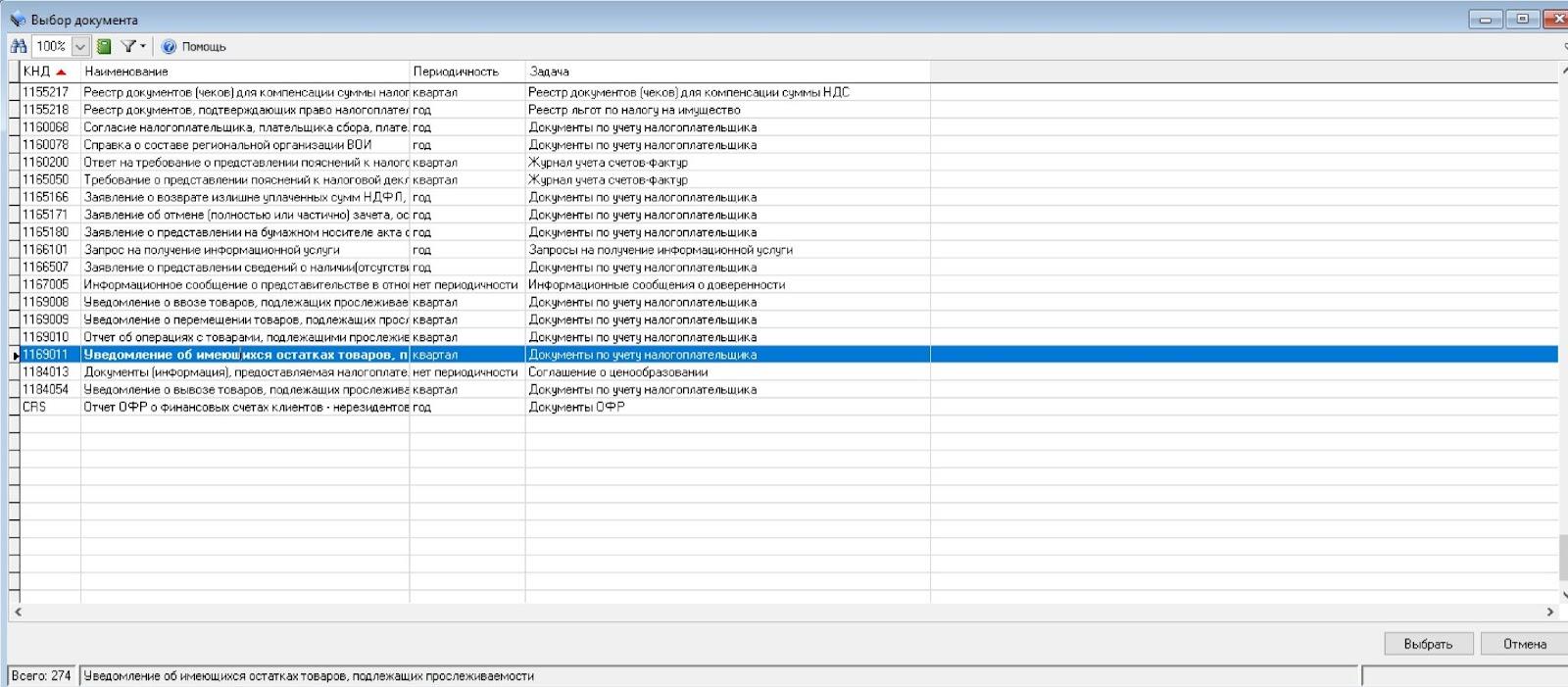The image size is (1568, 687).
Task: Select row with КНД 1184013
Action: 789,372
